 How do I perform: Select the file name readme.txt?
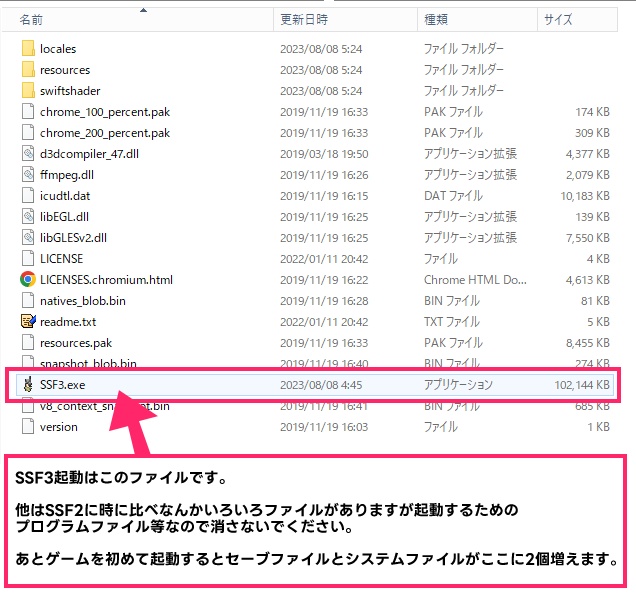click(68, 322)
